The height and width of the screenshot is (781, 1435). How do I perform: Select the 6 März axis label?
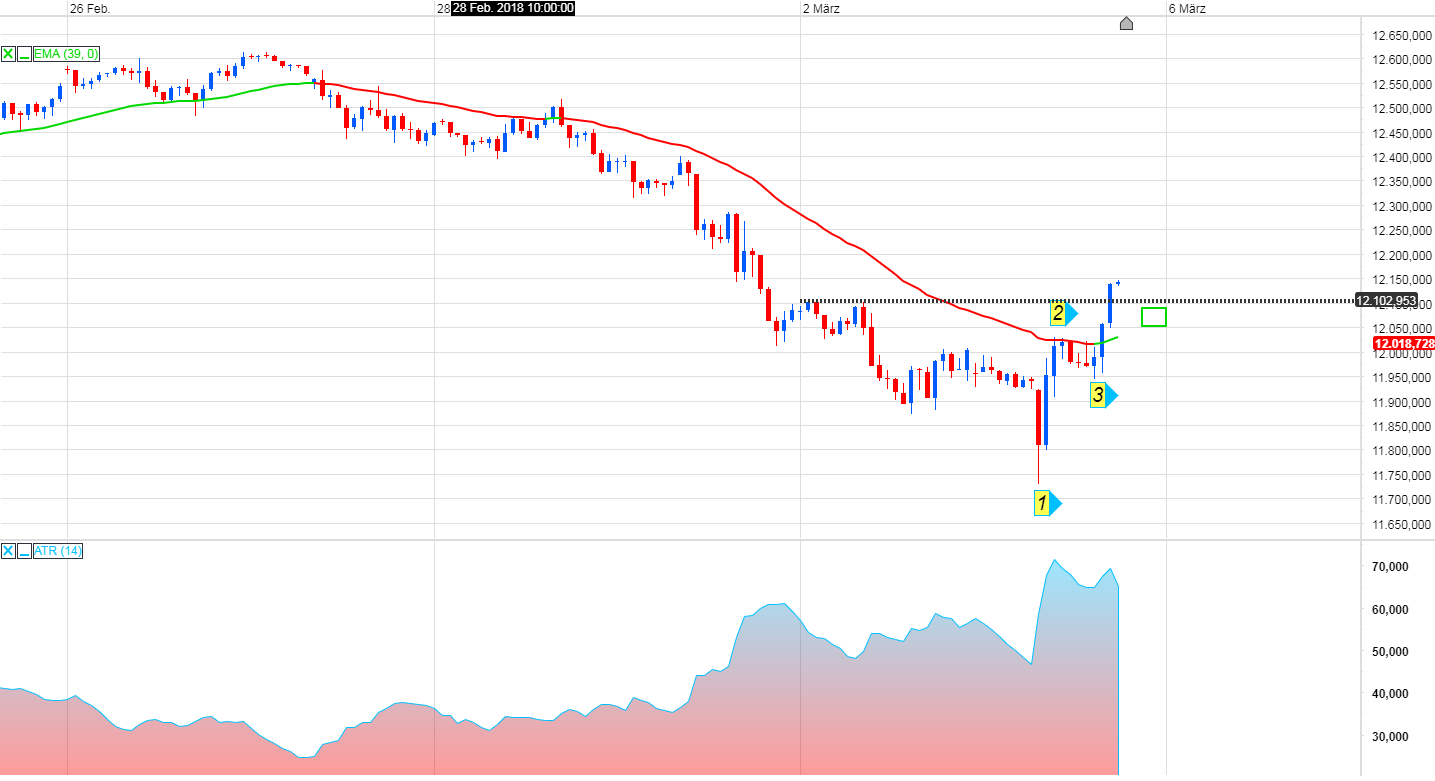1186,8
